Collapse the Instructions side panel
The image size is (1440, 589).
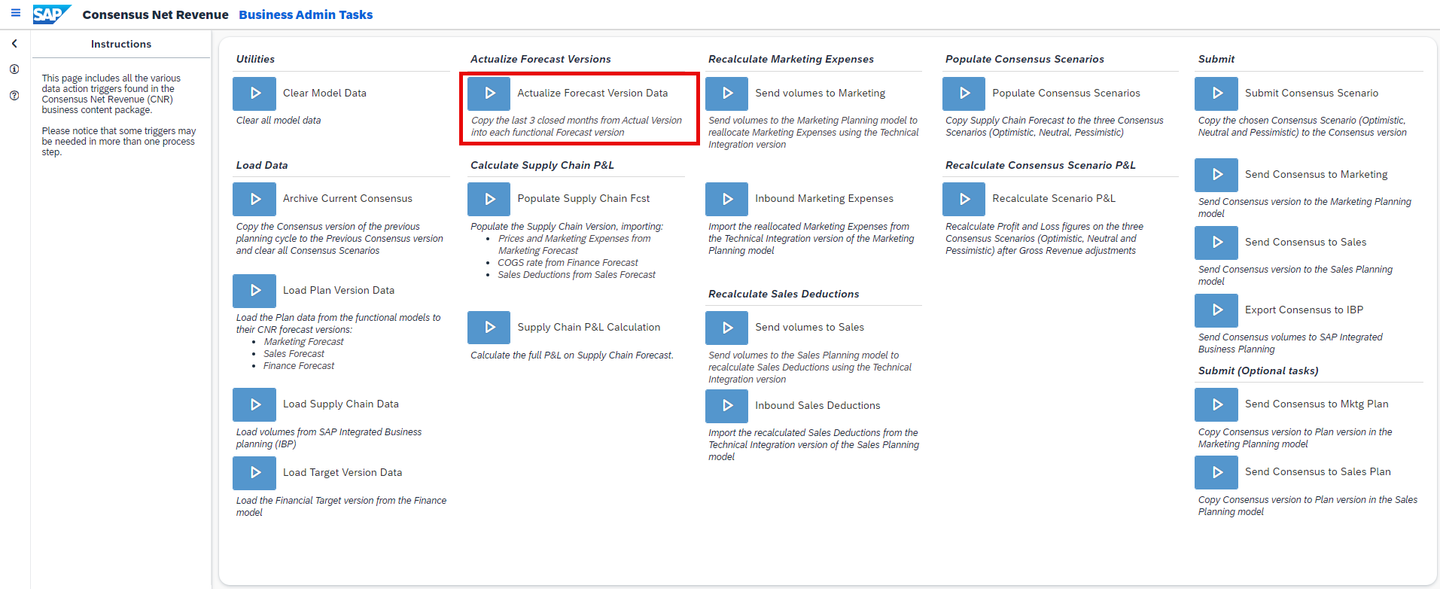(x=15, y=44)
